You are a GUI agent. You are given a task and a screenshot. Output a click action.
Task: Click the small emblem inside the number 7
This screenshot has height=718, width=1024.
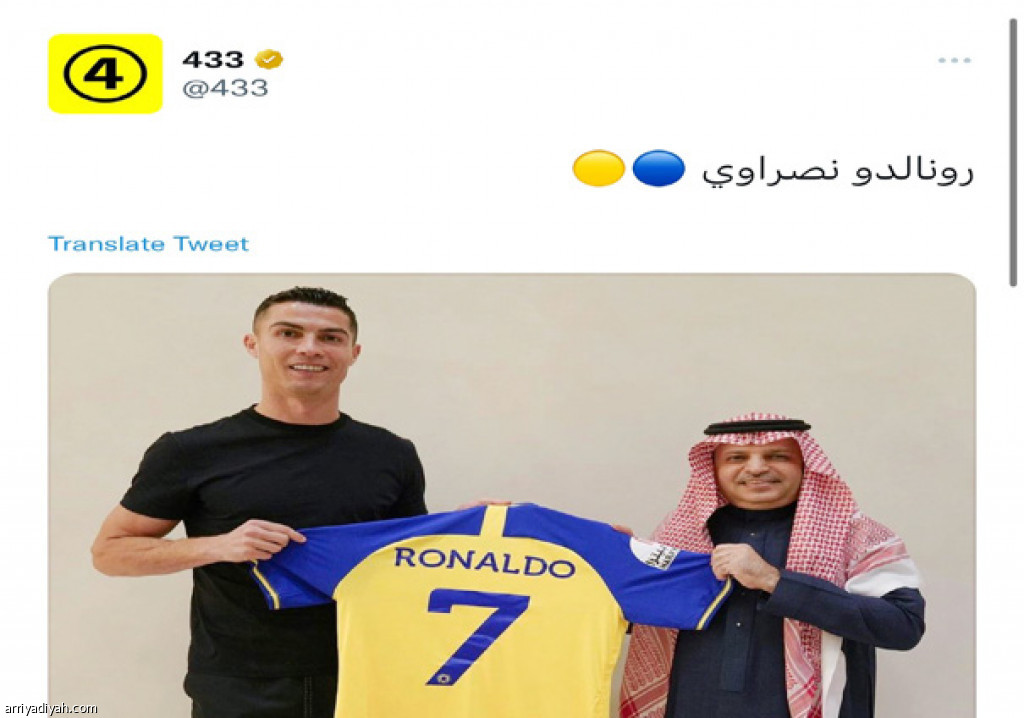pos(444,677)
